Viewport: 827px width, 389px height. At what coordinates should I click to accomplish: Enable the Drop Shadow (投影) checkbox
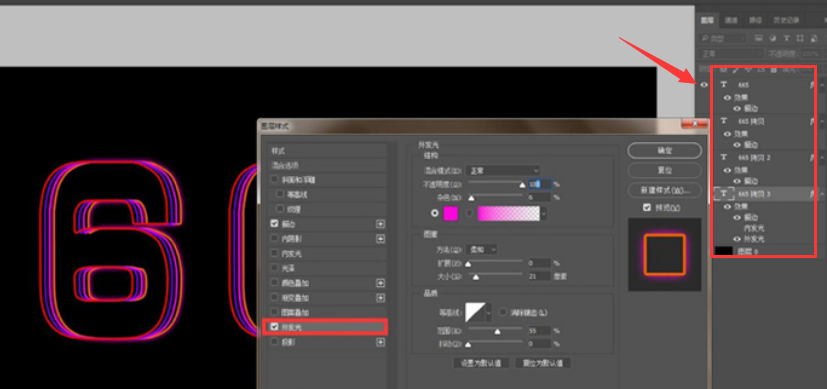click(274, 342)
